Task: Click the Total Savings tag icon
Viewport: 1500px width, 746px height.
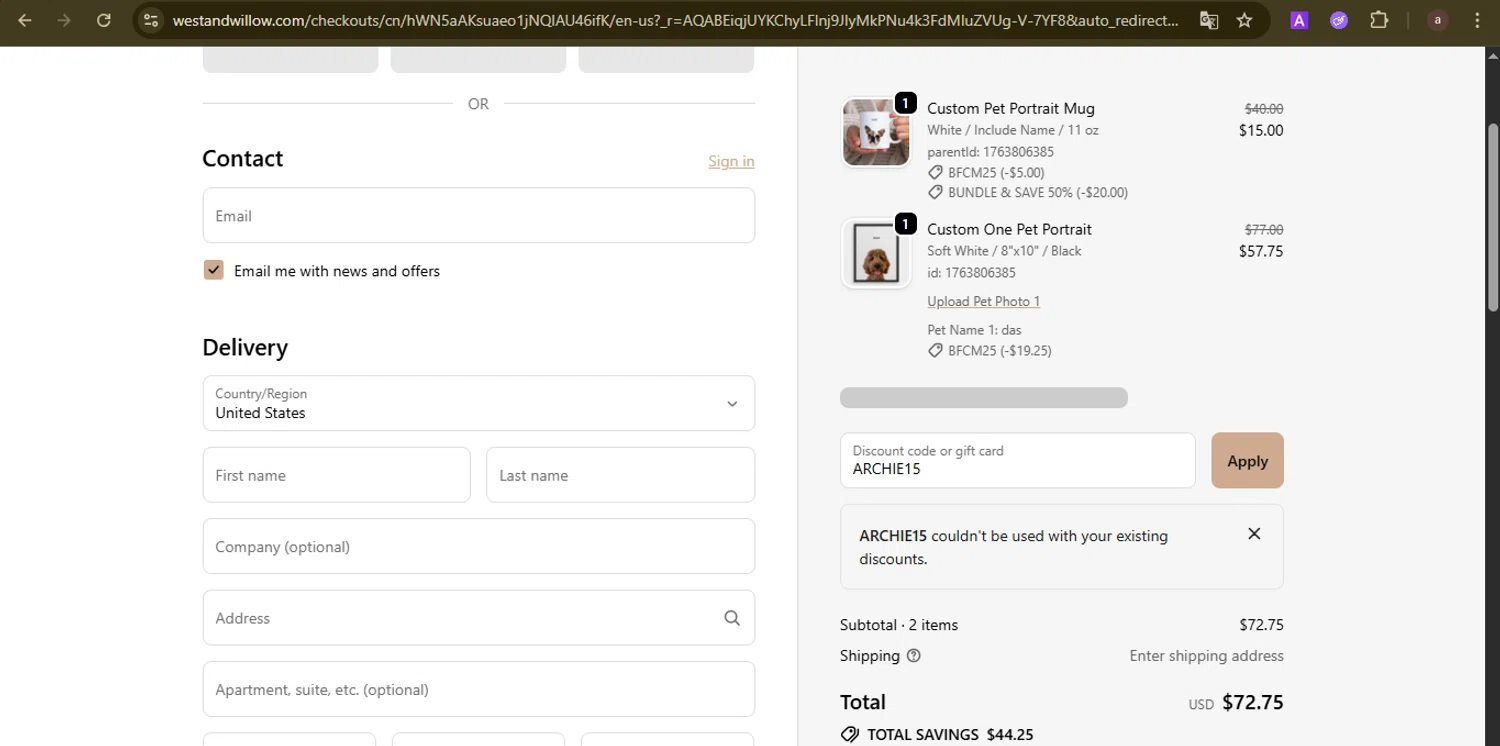Action: coord(850,735)
